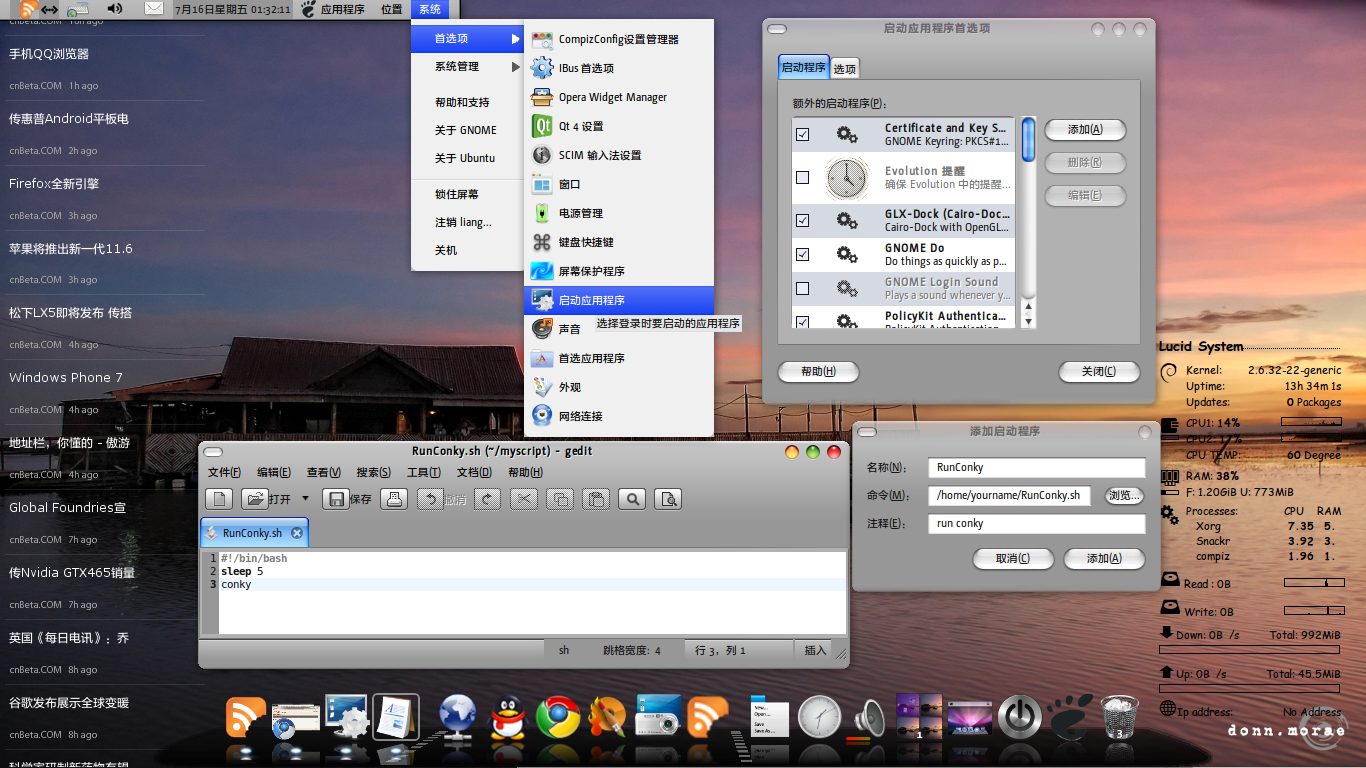This screenshot has width=1366, height=768.
Task: Click the redo arrow in gedit toolbar
Action: pos(487,499)
